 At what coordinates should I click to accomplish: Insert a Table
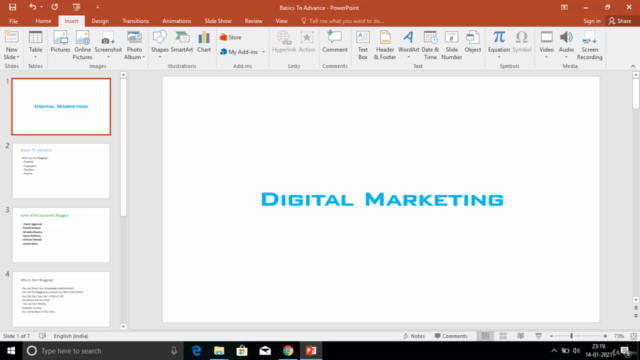(36, 44)
